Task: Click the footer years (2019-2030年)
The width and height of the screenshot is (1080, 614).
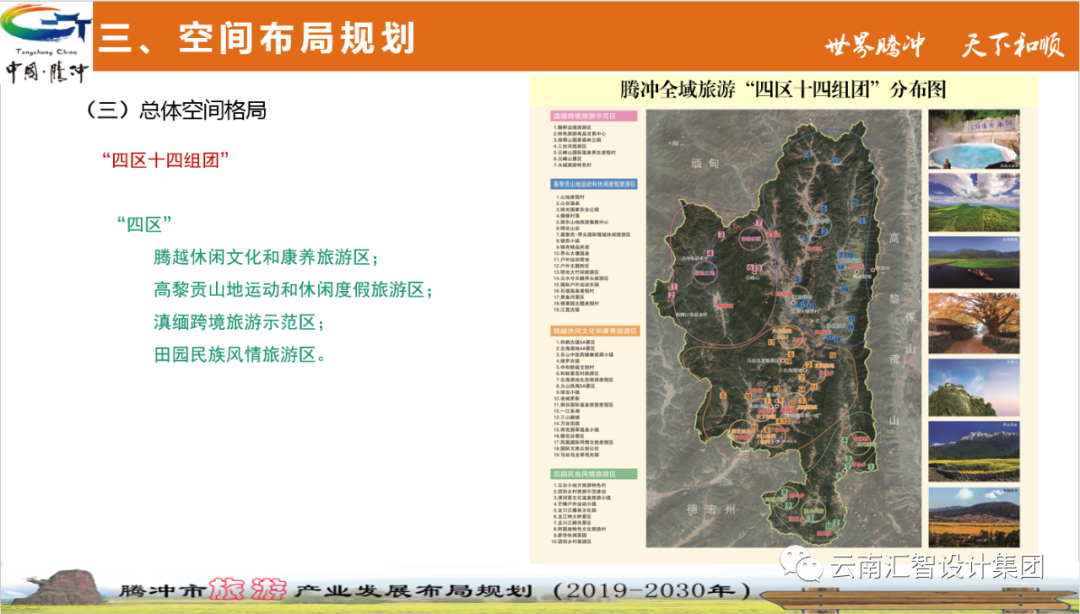Action: click(x=652, y=590)
